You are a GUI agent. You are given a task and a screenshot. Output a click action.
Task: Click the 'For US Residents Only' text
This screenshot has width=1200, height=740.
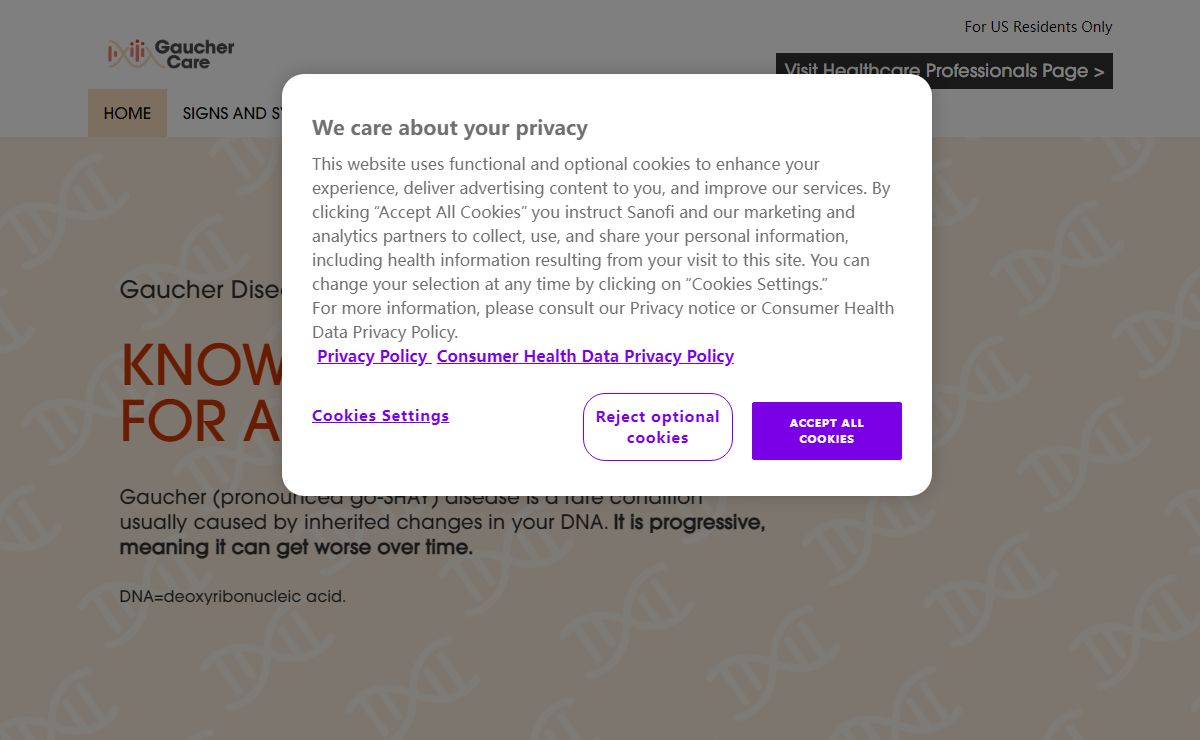(x=1038, y=27)
